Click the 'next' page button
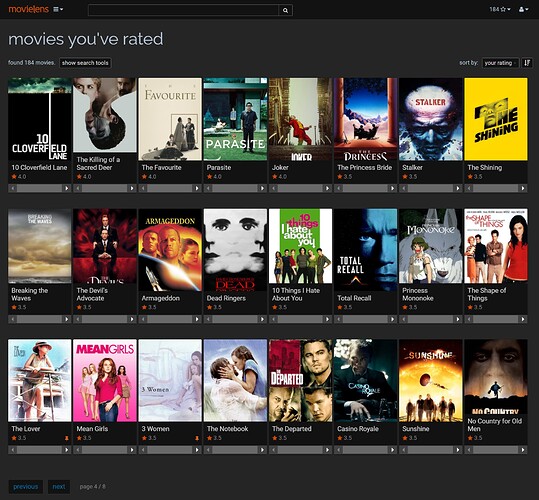 (x=59, y=487)
